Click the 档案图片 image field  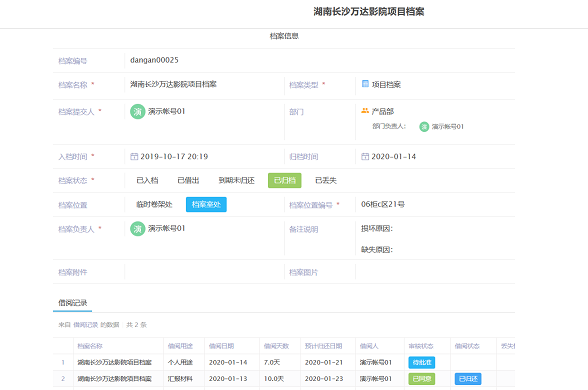[435, 272]
